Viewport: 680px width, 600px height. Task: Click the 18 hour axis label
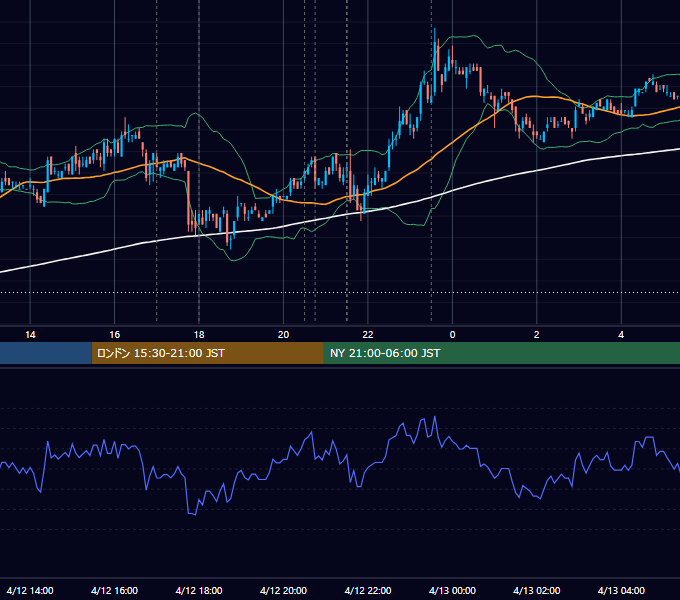coord(199,335)
